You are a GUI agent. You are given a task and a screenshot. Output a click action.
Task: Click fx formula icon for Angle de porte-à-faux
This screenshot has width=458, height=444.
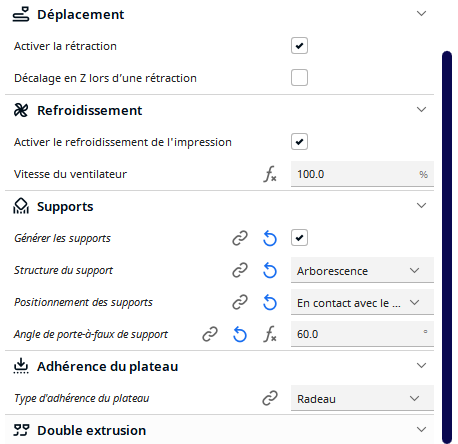pos(270,334)
